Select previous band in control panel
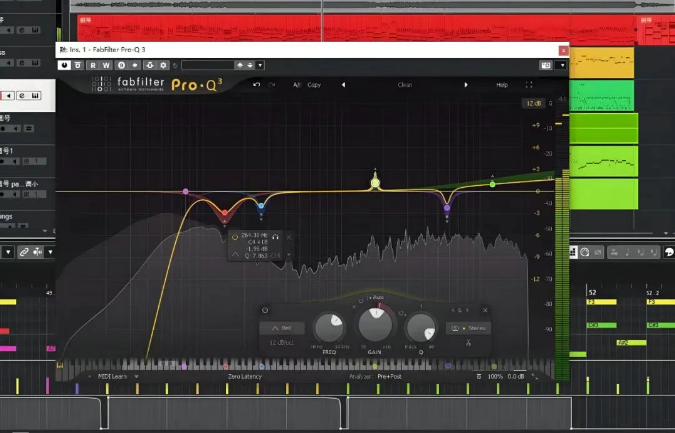This screenshot has height=433, width=675. (452, 310)
